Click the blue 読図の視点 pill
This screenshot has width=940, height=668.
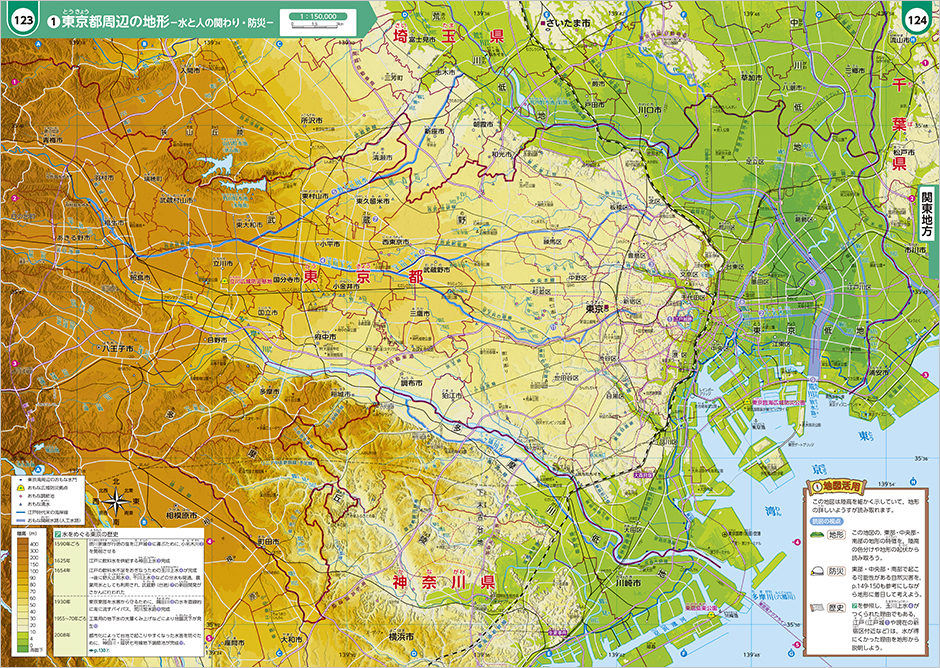[x=827, y=521]
